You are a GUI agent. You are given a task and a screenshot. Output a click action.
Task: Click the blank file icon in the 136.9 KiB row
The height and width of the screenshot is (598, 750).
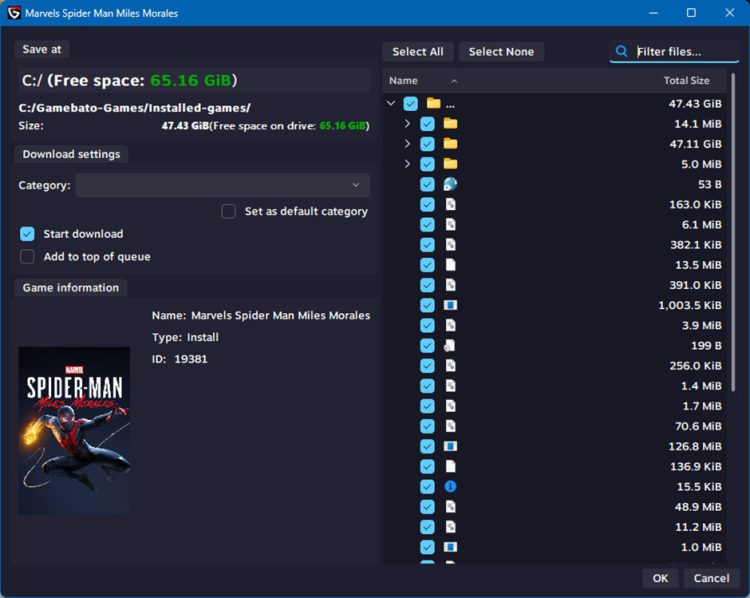[450, 466]
